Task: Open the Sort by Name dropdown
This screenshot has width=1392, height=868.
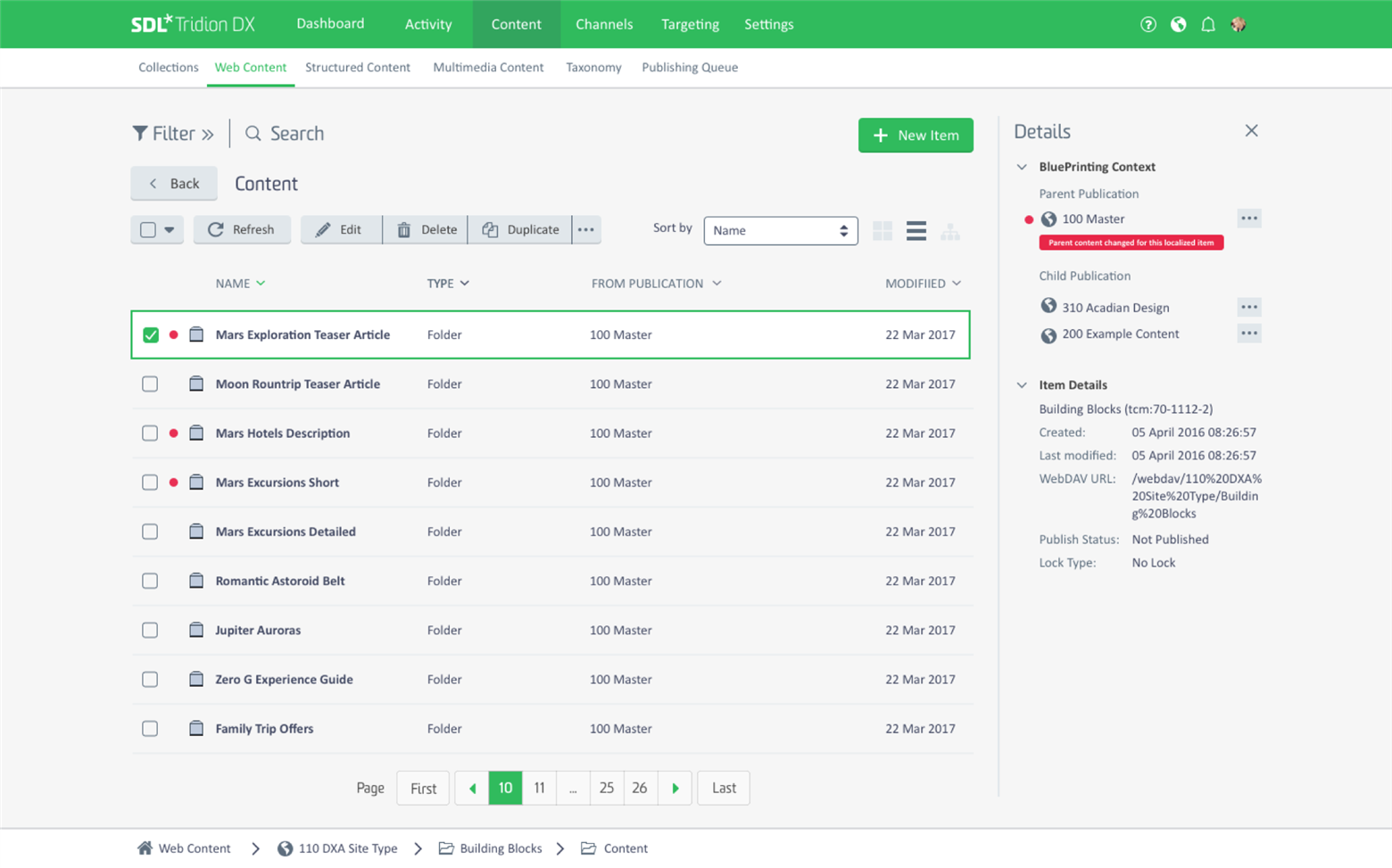Action: tap(781, 230)
